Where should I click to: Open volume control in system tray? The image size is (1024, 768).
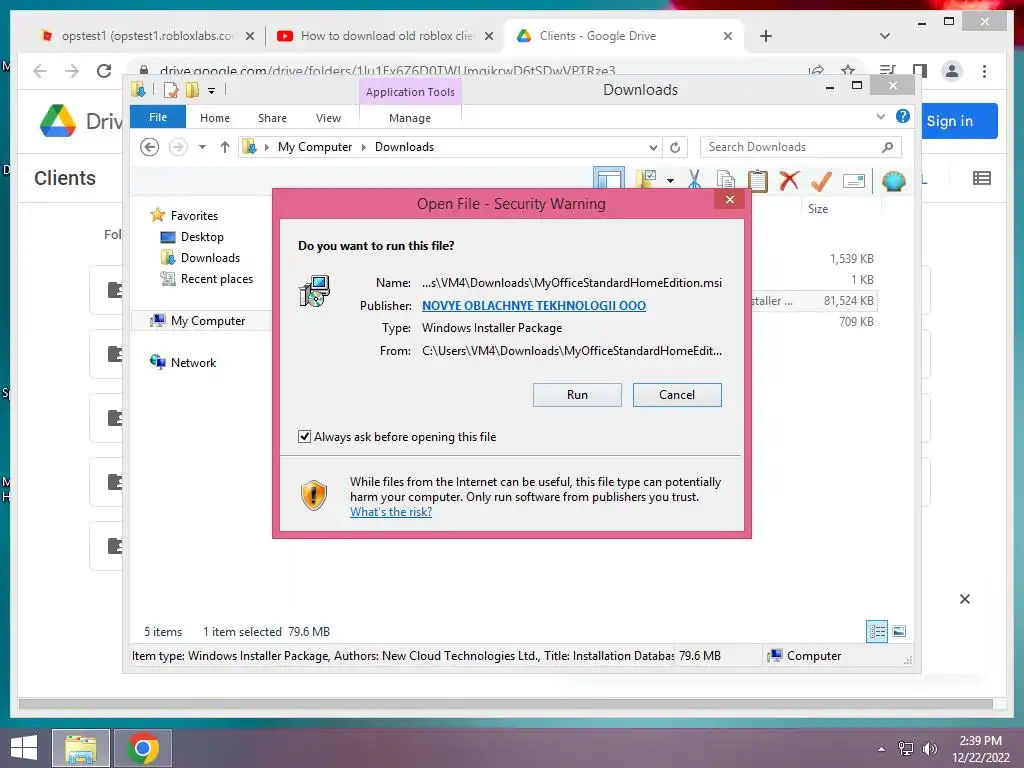[929, 749]
